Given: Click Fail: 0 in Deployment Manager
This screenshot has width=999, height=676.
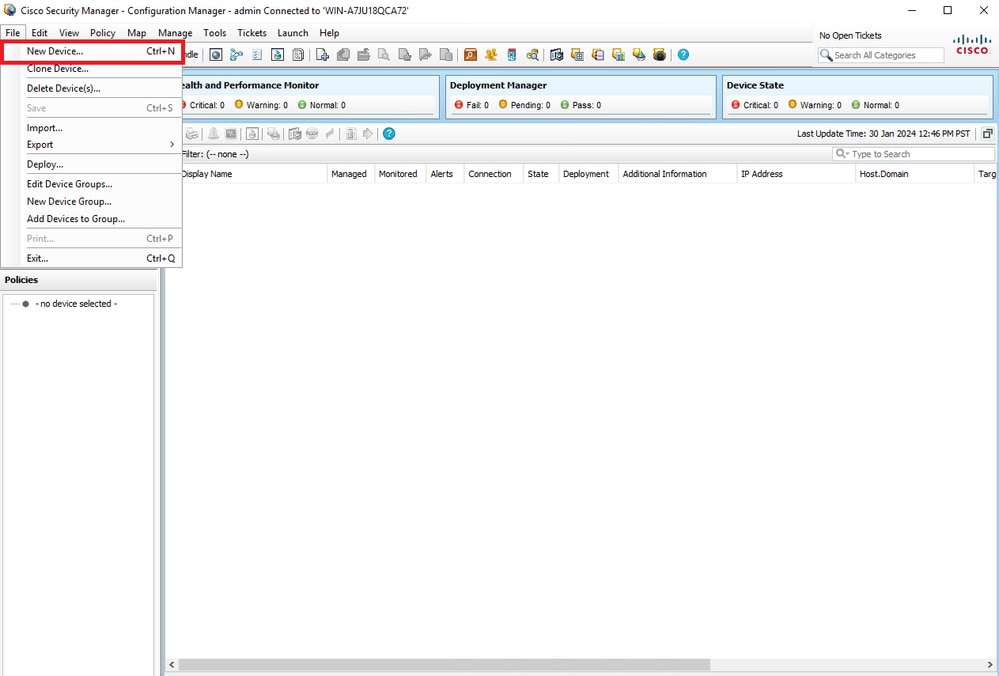Looking at the screenshot, I should click(x=471, y=105).
